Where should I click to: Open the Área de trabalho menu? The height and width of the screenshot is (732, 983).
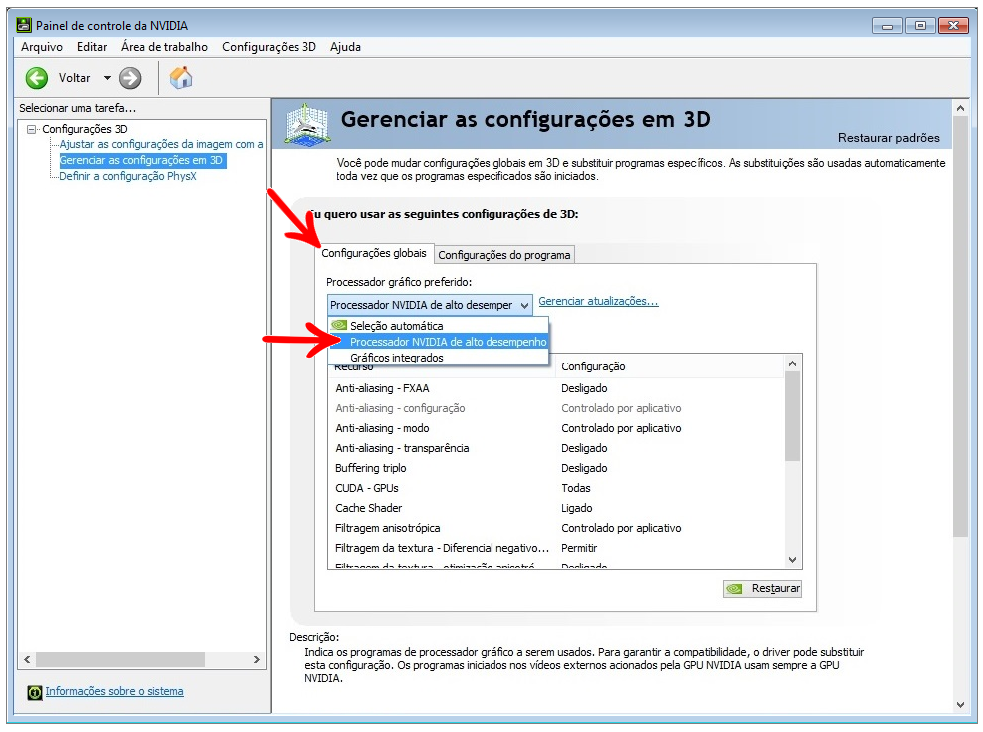[164, 47]
